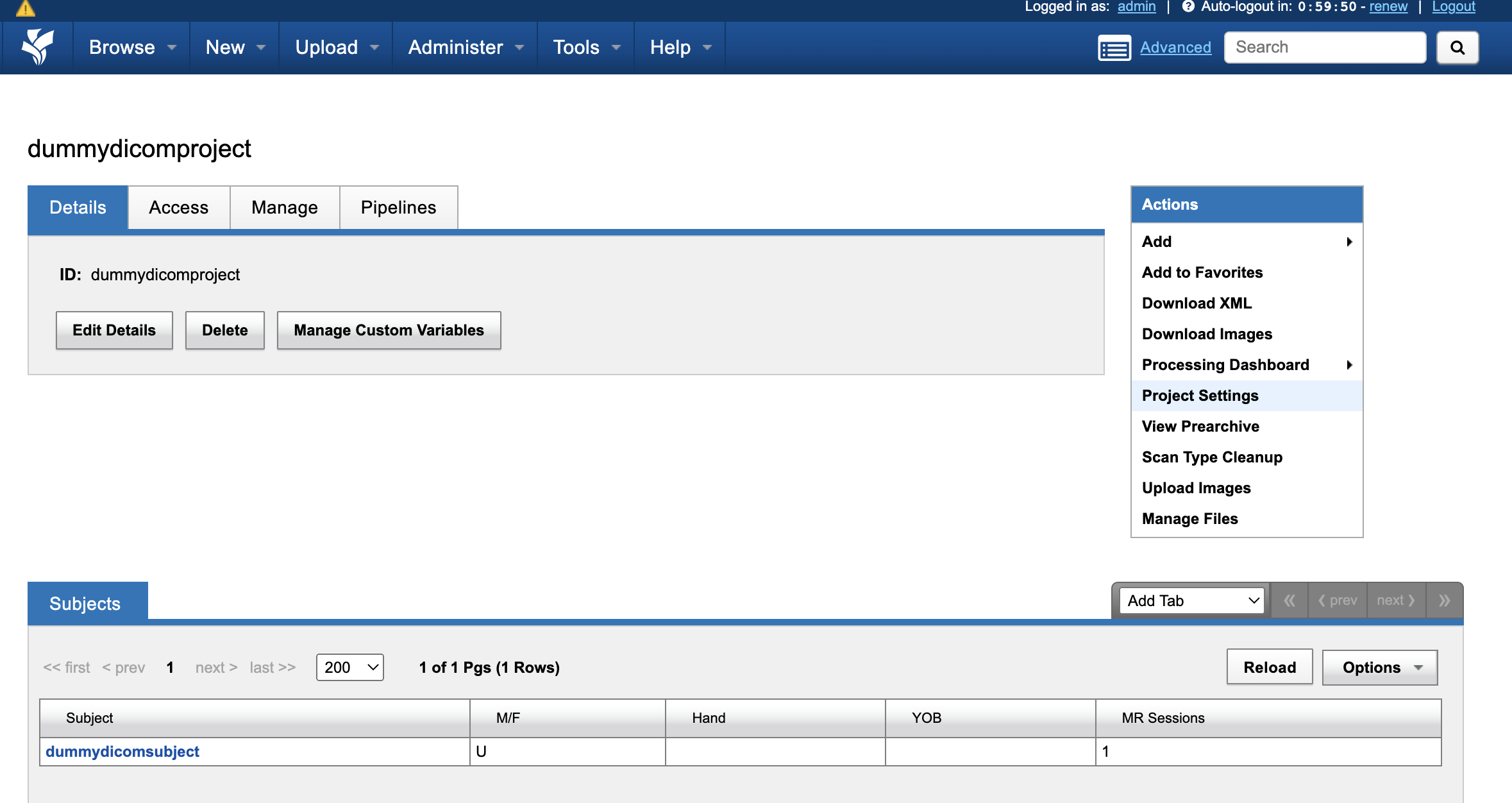The height and width of the screenshot is (803, 1512).
Task: Open the dummydicomsubject link
Action: pos(122,752)
